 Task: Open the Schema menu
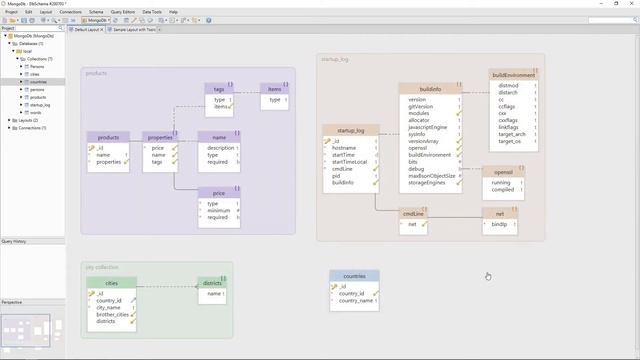tap(96, 12)
